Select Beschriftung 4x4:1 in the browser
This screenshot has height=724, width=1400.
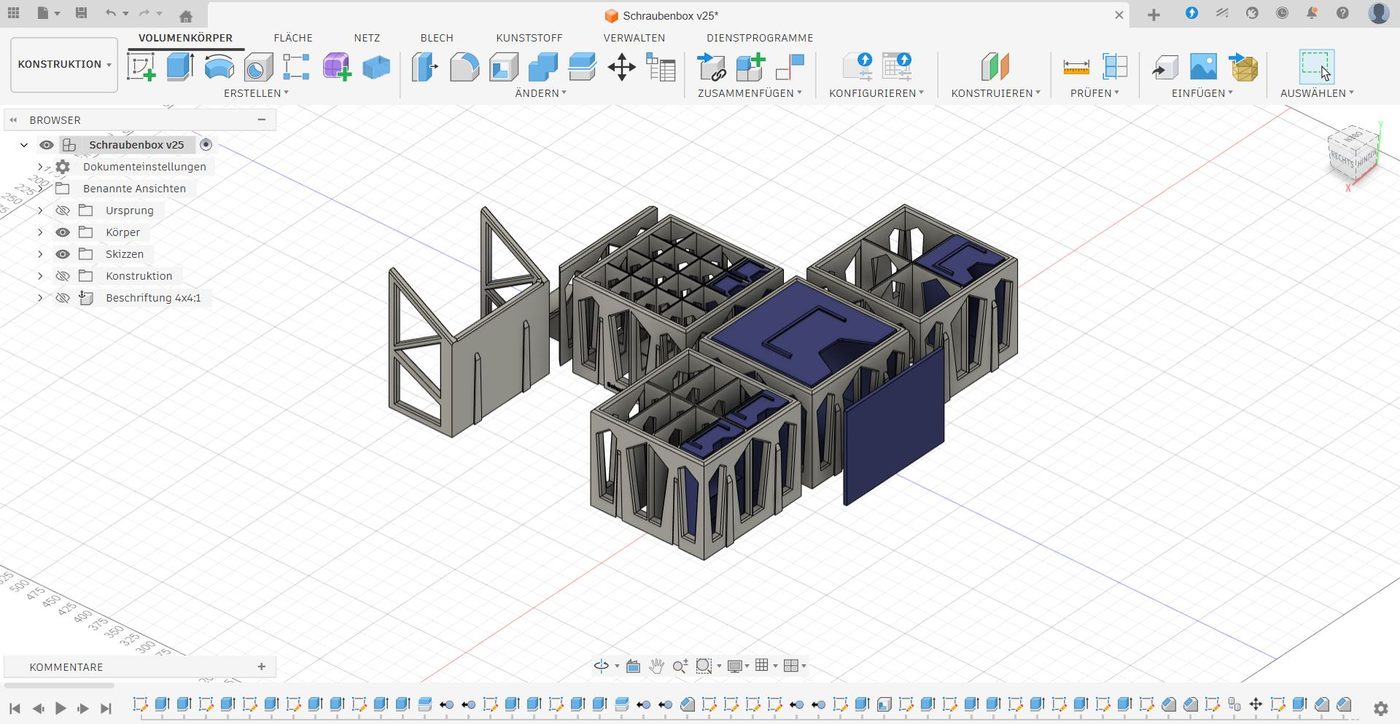point(153,297)
